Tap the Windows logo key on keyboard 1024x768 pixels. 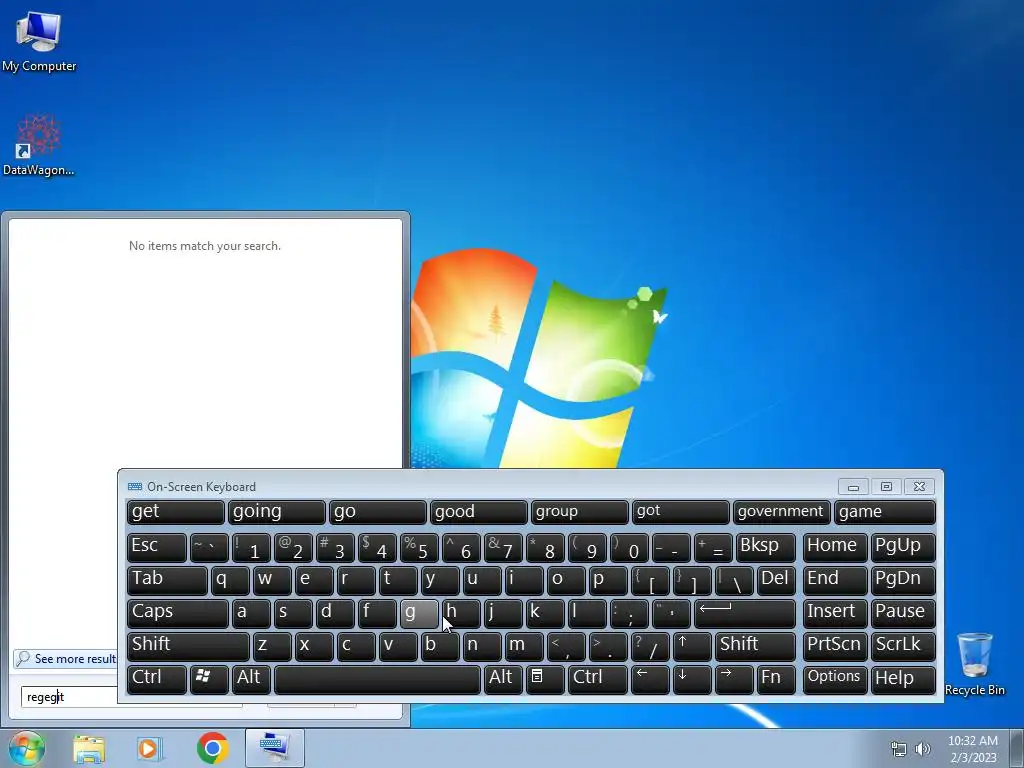click(x=209, y=679)
